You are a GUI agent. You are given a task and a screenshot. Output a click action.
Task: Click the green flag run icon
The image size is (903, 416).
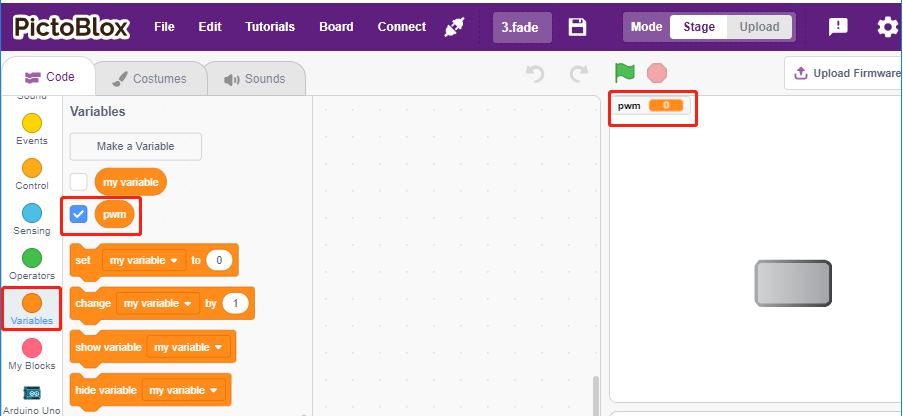(625, 73)
